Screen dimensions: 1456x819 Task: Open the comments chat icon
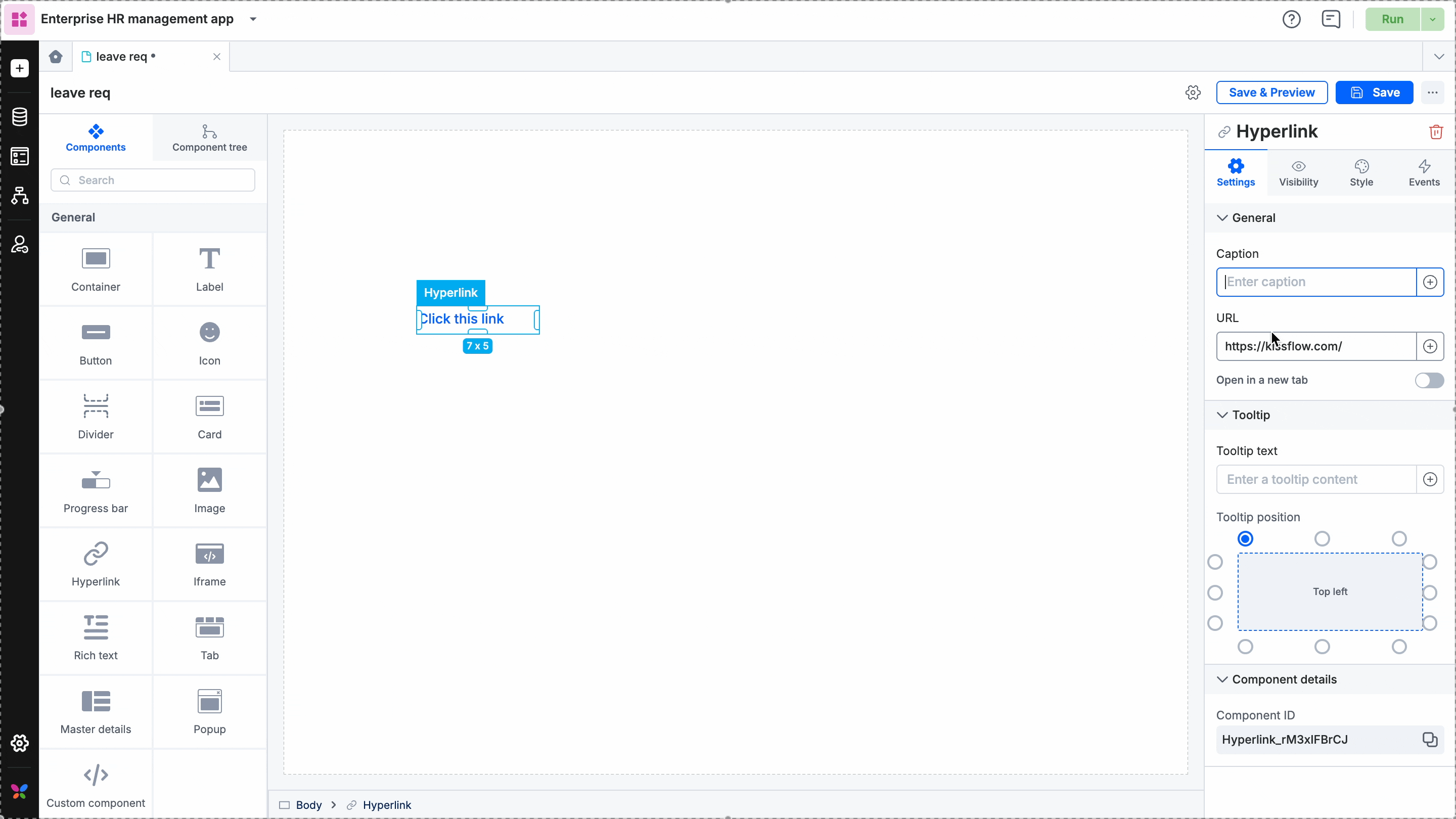click(1331, 19)
